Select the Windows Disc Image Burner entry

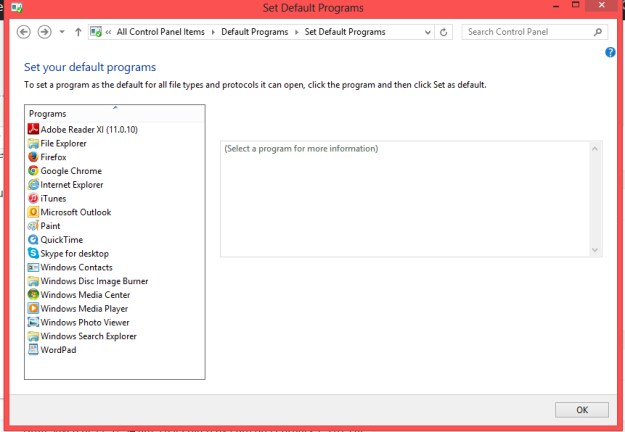point(94,281)
